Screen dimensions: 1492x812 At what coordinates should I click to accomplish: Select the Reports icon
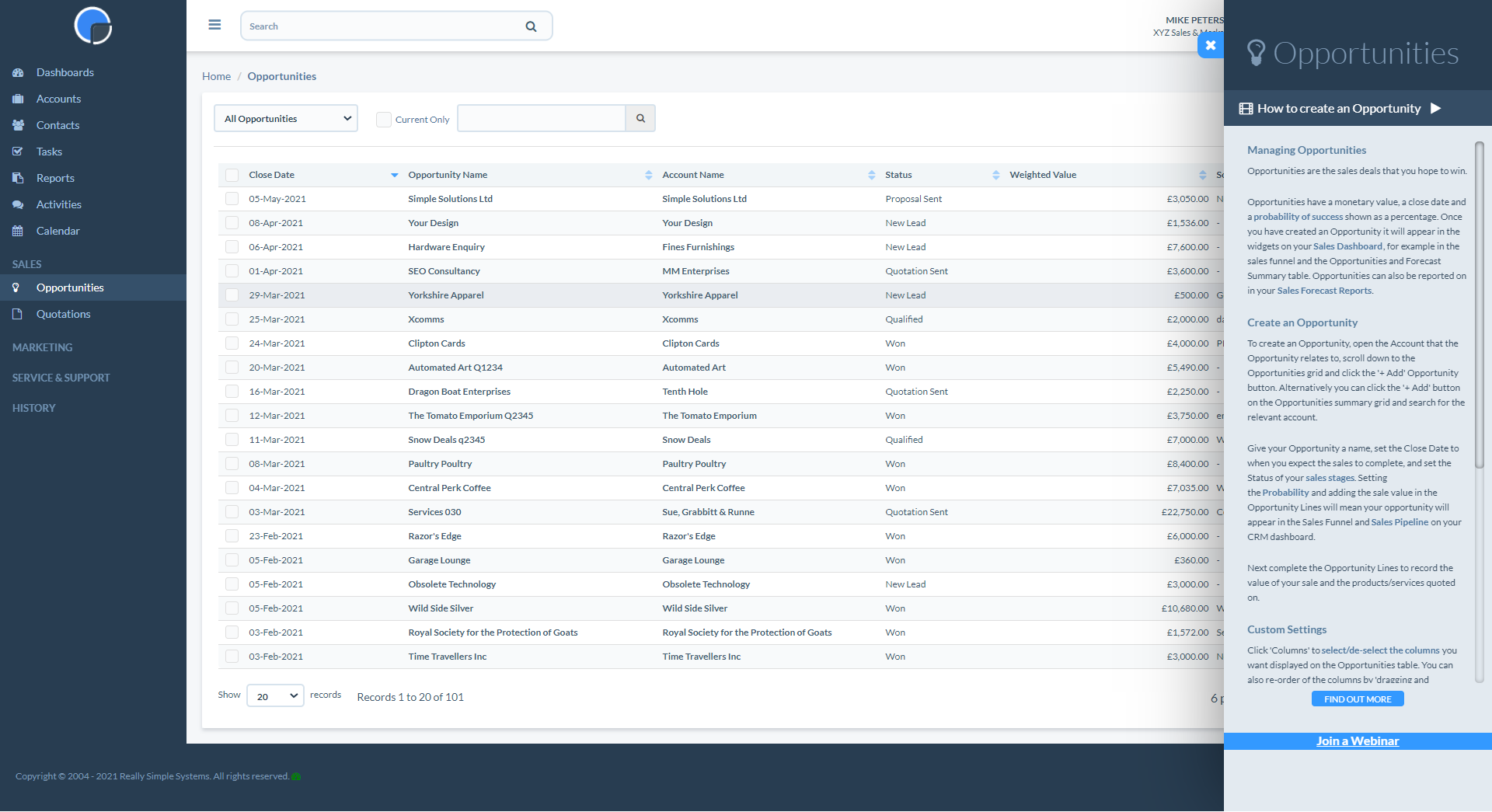18,178
